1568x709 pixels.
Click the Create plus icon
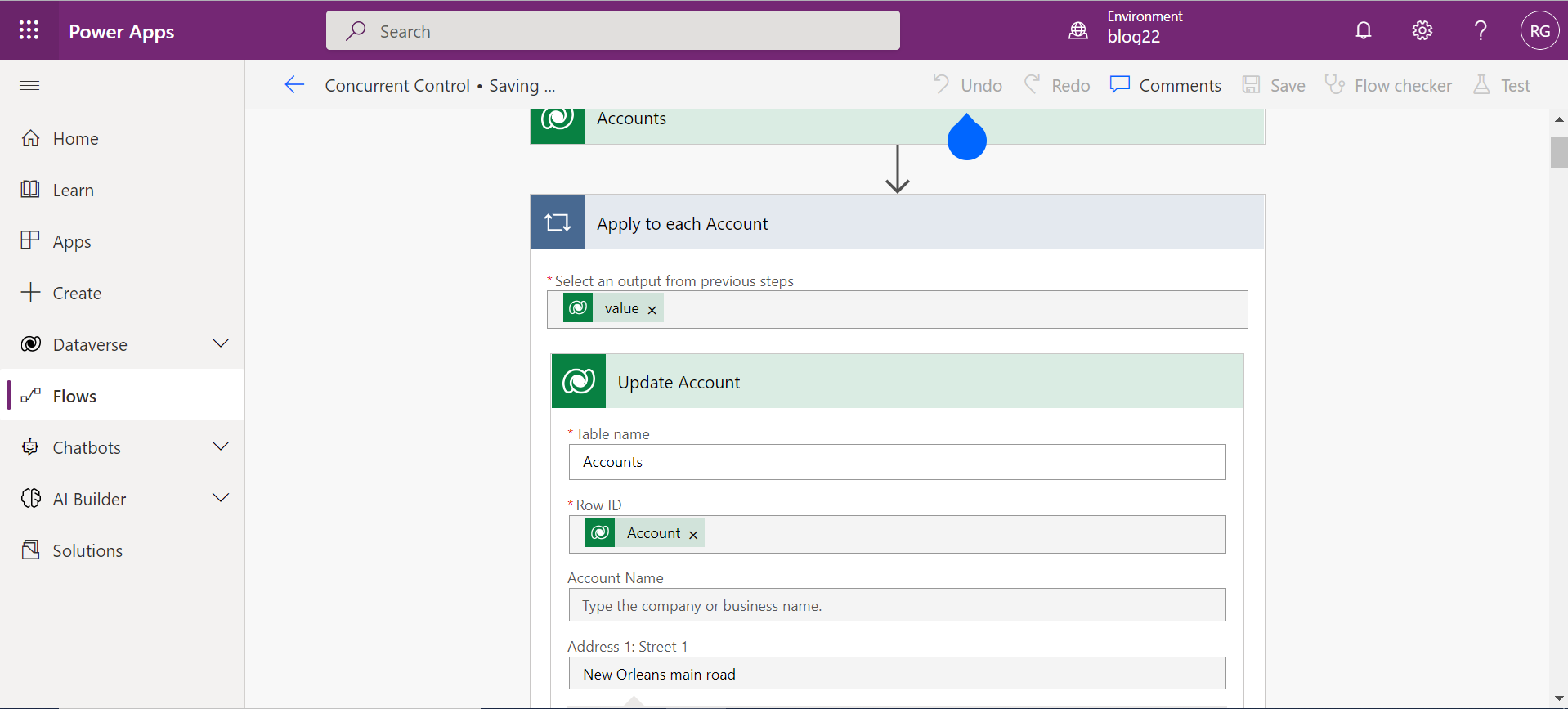[x=30, y=292]
